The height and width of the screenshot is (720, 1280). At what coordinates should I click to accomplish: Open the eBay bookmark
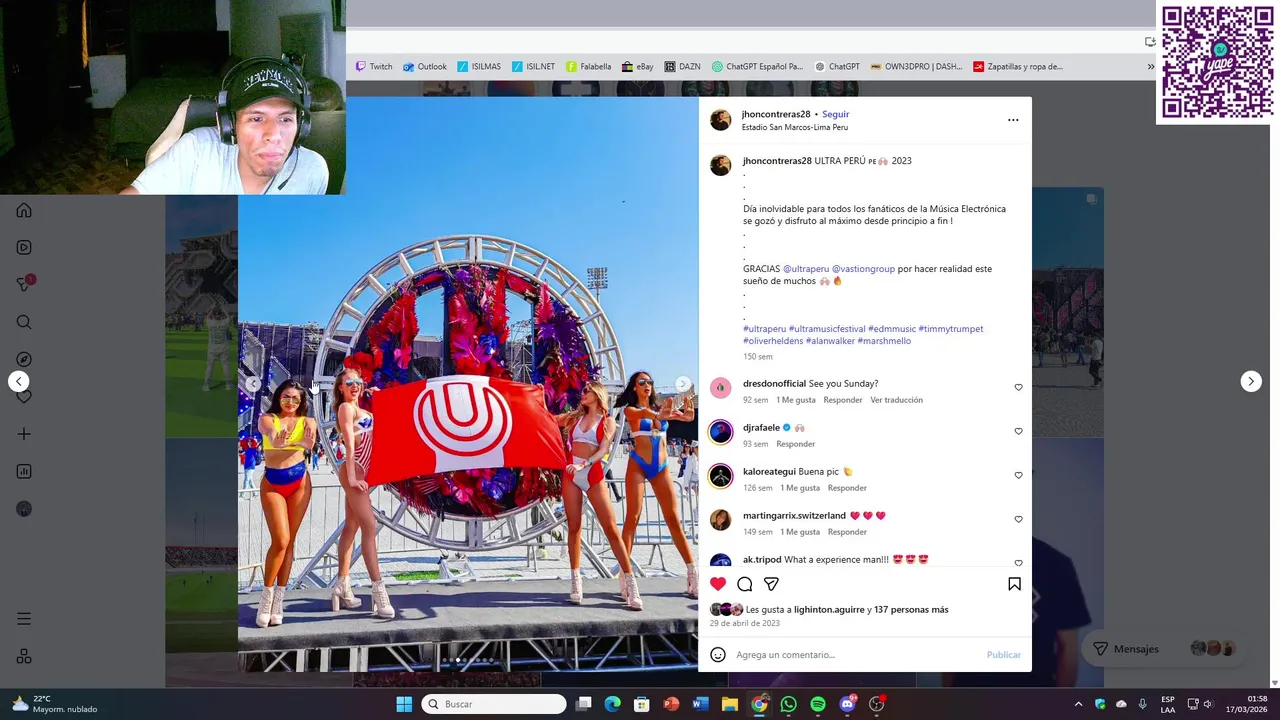pyautogui.click(x=637, y=67)
